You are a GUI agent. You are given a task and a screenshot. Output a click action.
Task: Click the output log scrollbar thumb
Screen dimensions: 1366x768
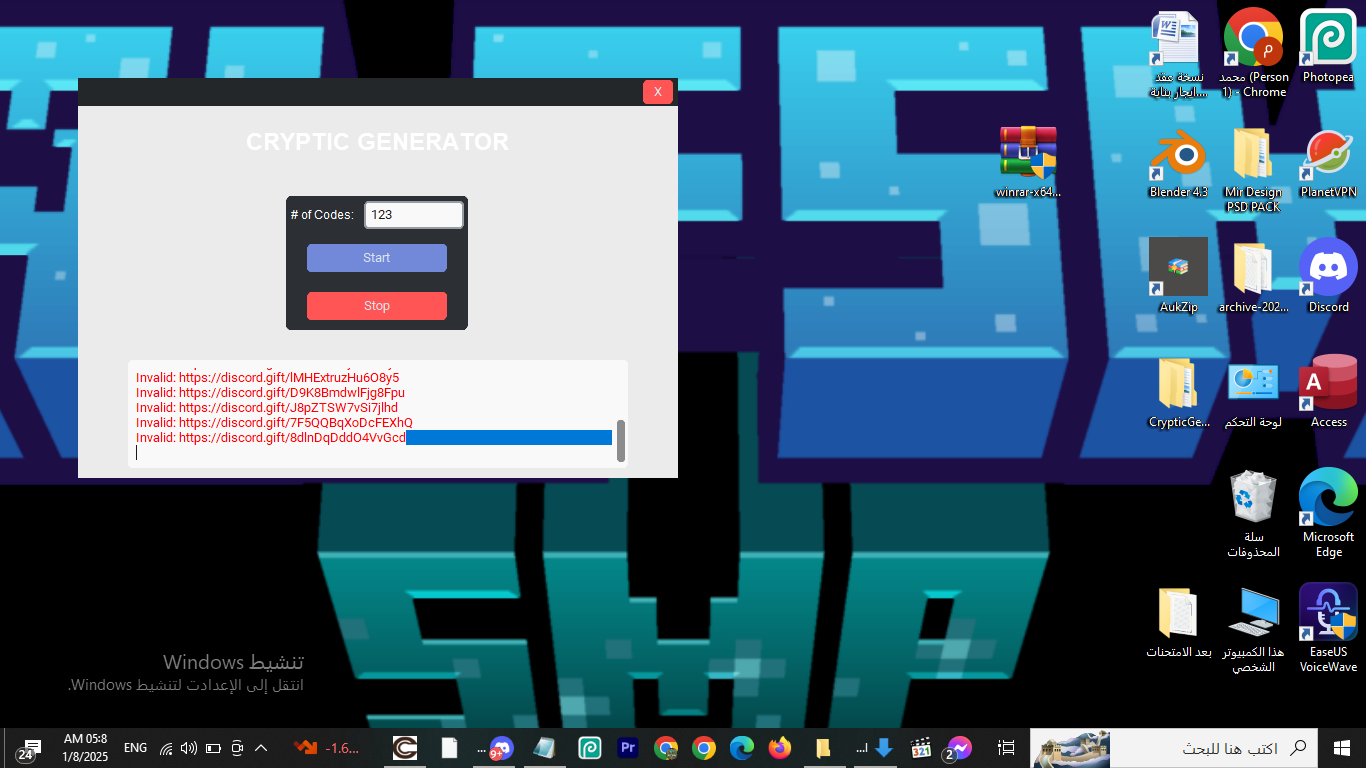(621, 441)
